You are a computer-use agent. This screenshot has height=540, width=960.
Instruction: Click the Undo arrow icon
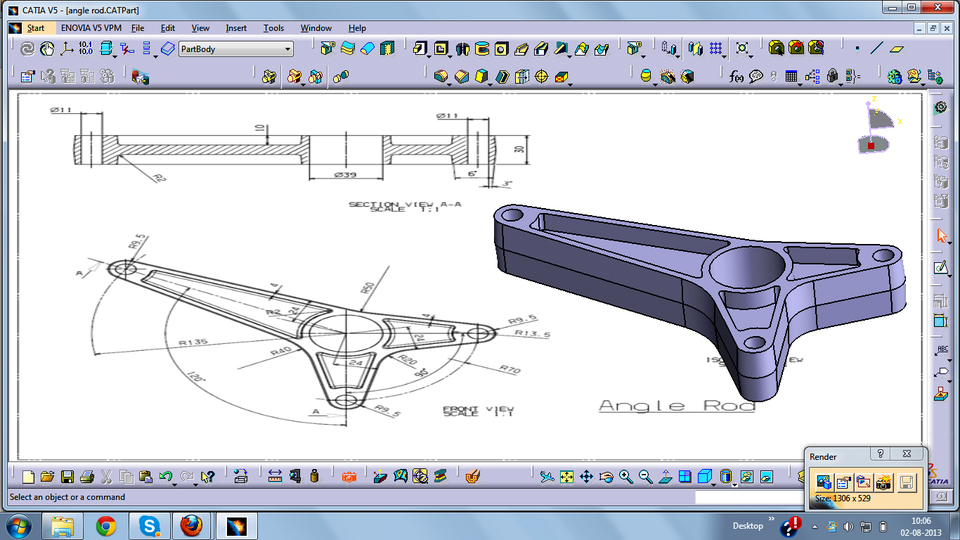[x=166, y=477]
